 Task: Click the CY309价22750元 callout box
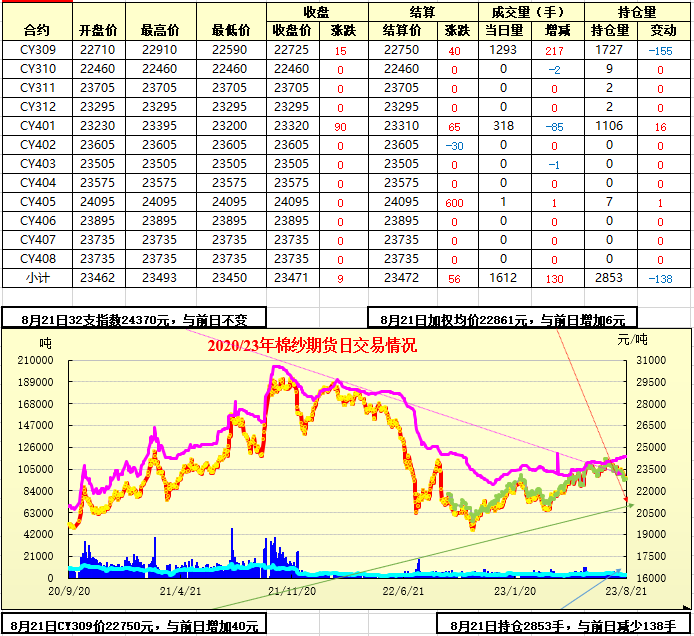tap(132, 626)
